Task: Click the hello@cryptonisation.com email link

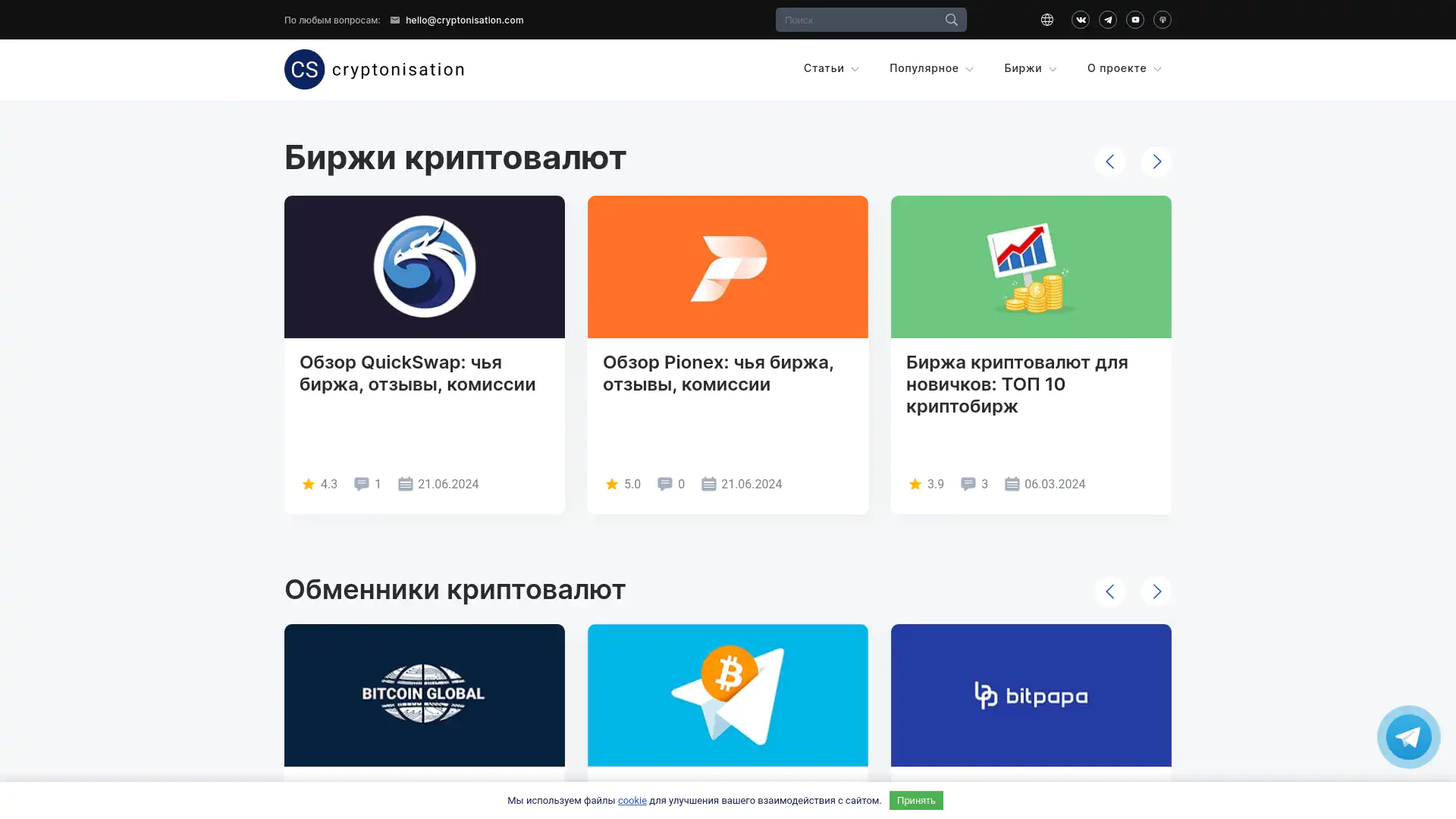Action: [x=463, y=20]
